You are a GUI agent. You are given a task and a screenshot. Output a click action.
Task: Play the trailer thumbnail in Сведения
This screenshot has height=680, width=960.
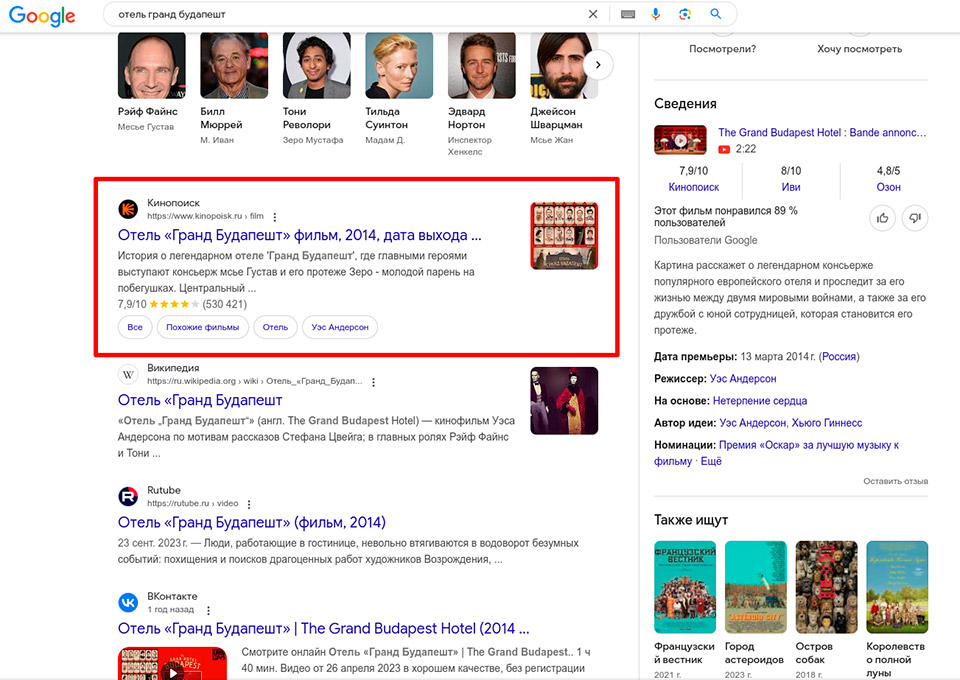[x=680, y=140]
